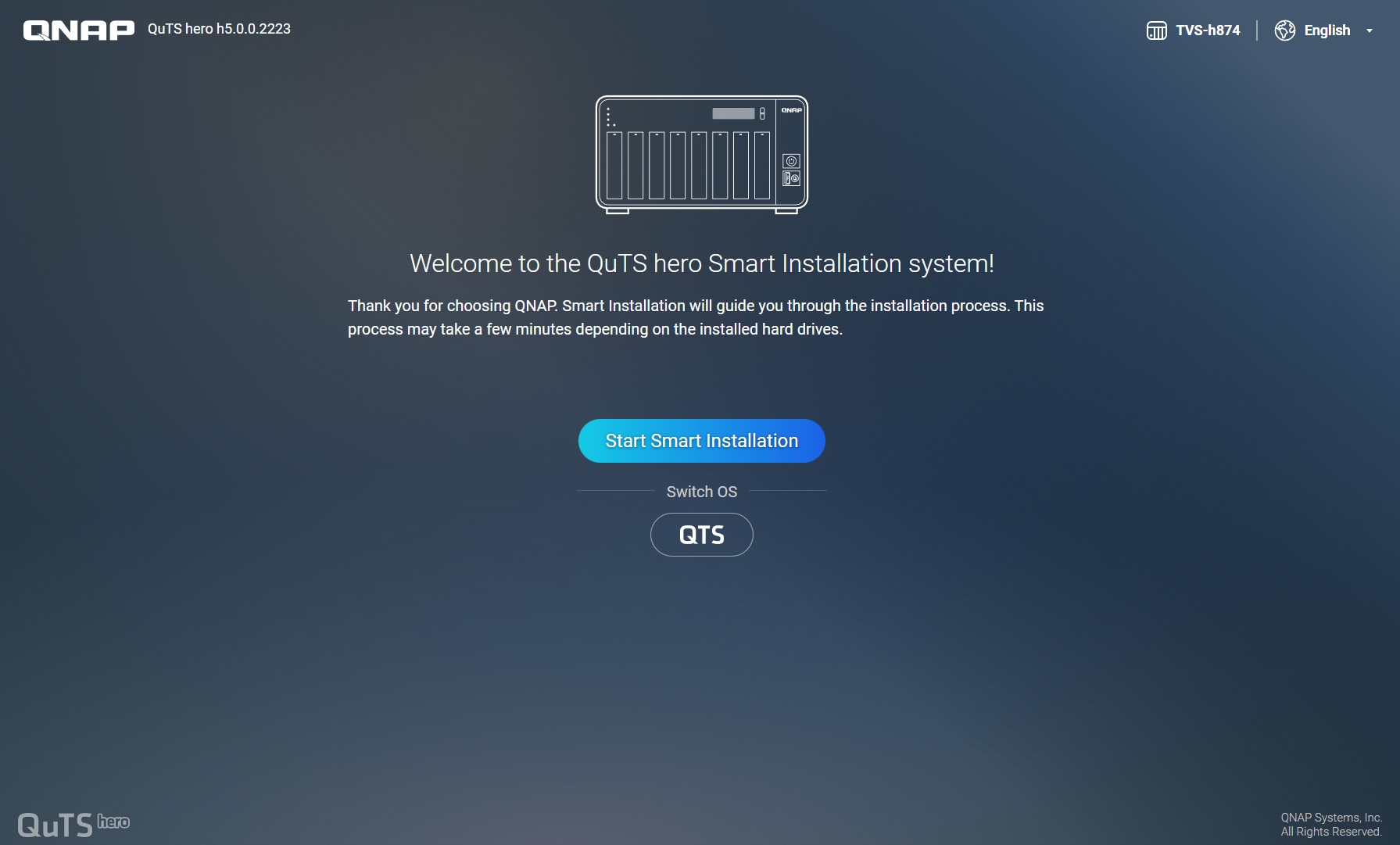Click the Switch OS label
Viewport: 1400px width, 845px height.
coord(702,492)
